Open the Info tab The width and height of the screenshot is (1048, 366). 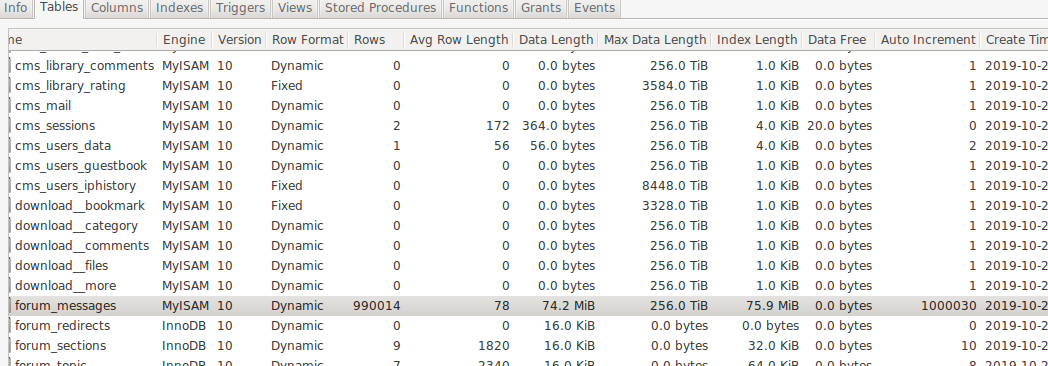(x=16, y=9)
